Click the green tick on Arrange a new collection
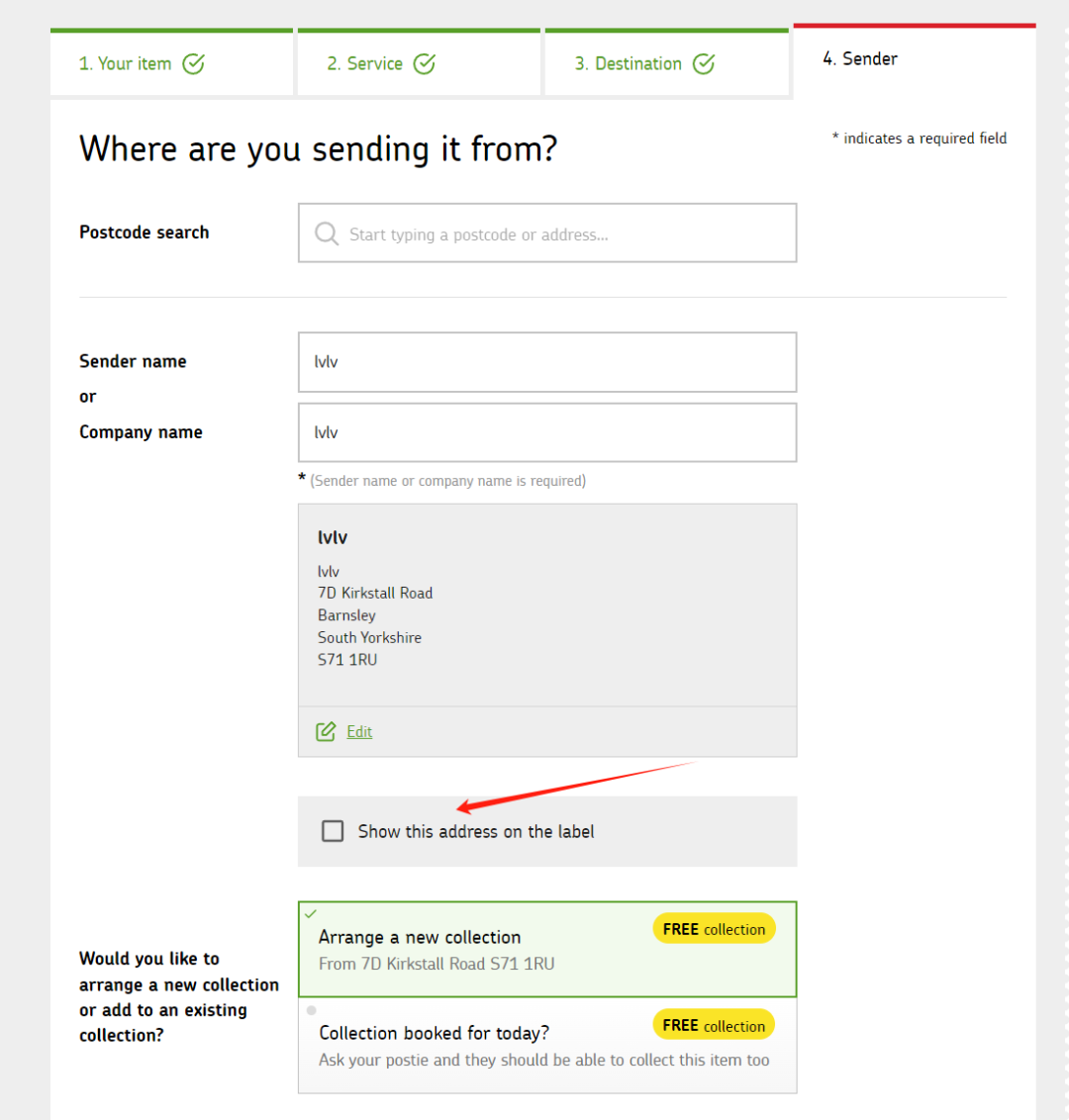Viewport: 1069px width, 1120px height. click(311, 913)
